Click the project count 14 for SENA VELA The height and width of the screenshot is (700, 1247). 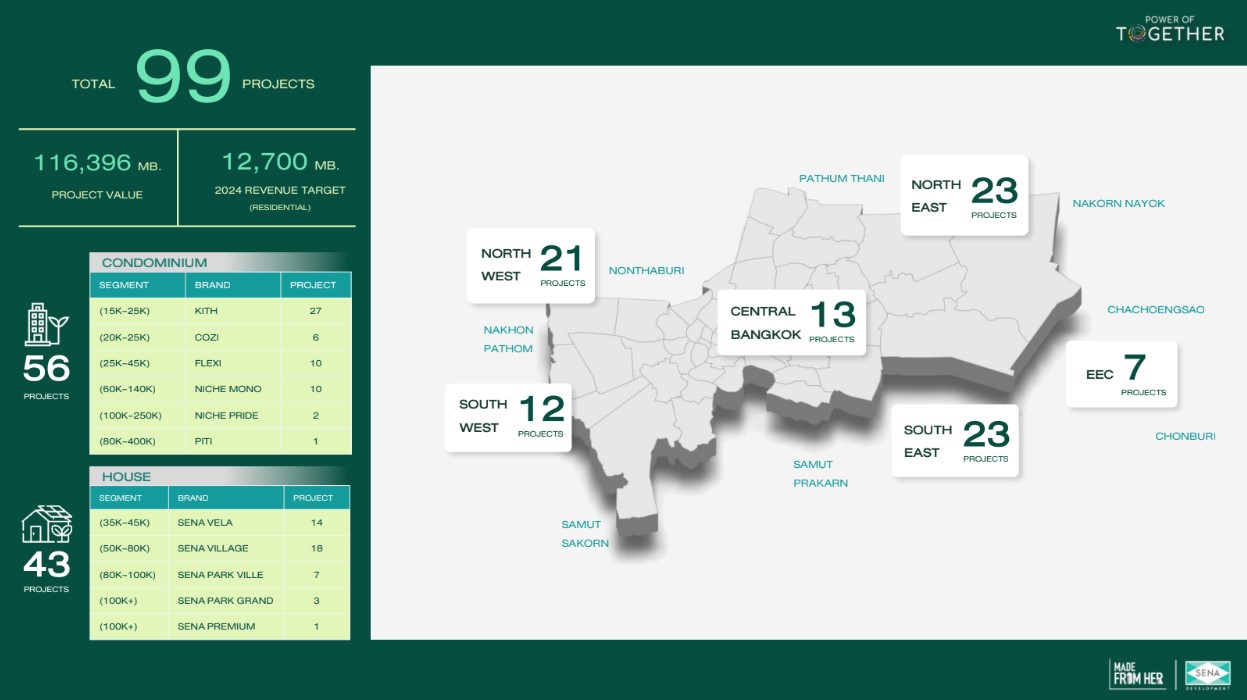coord(317,523)
